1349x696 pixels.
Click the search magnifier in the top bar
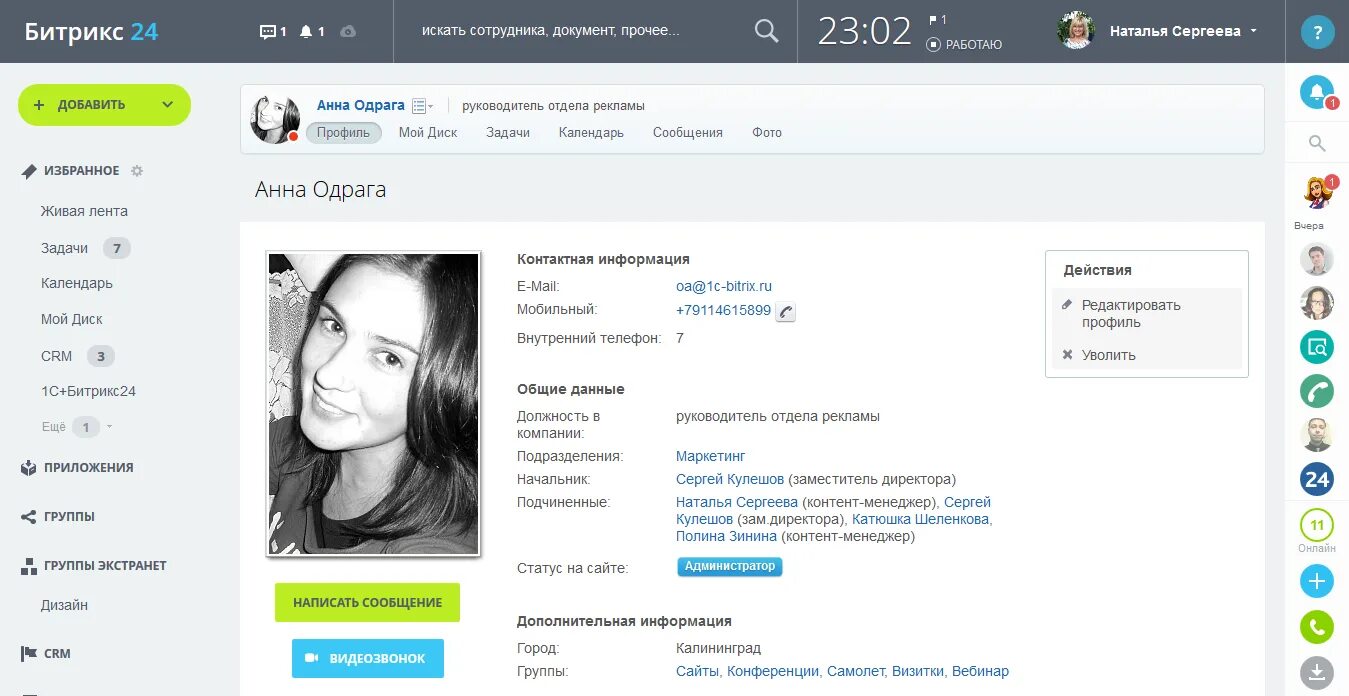coord(766,31)
